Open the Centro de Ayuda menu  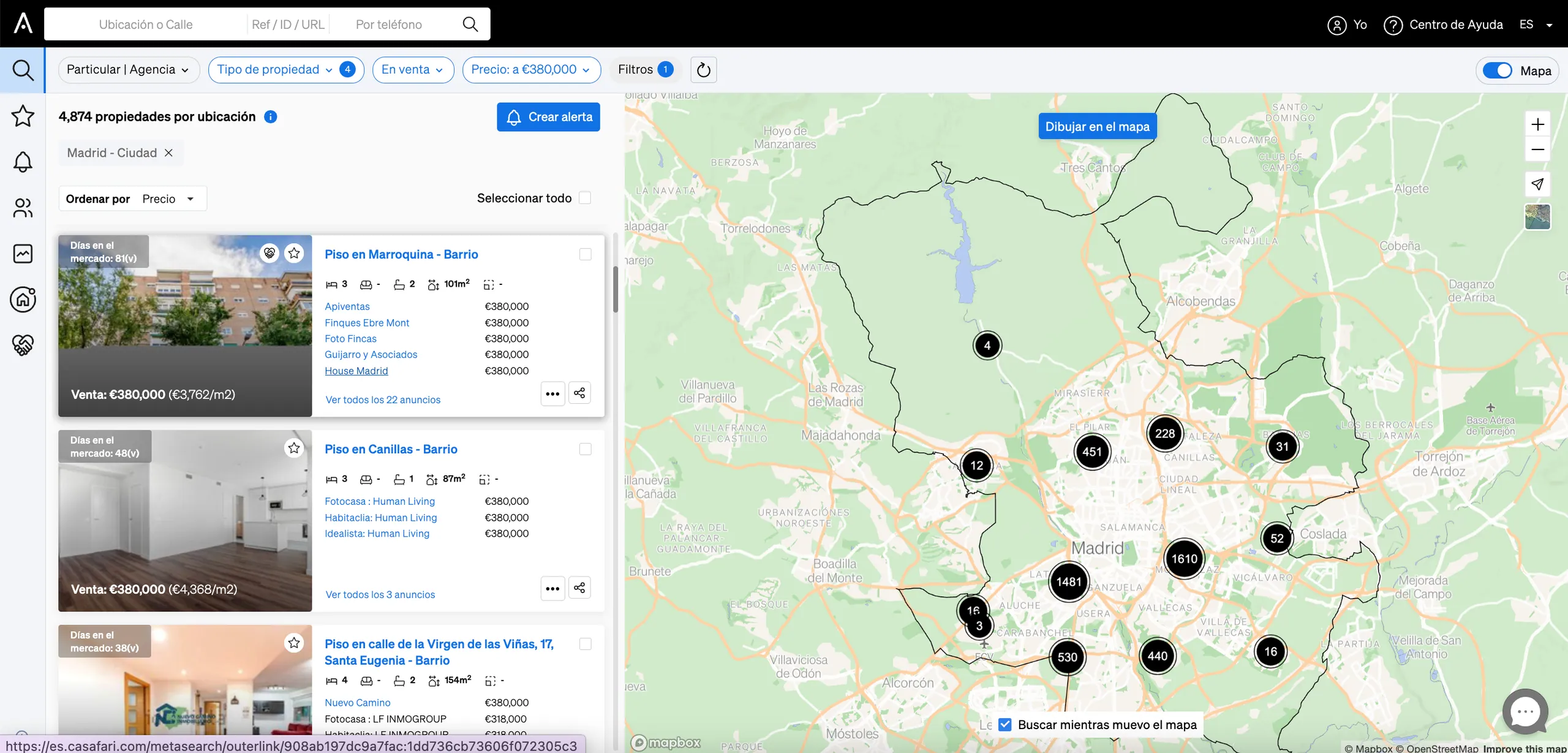[1443, 25]
